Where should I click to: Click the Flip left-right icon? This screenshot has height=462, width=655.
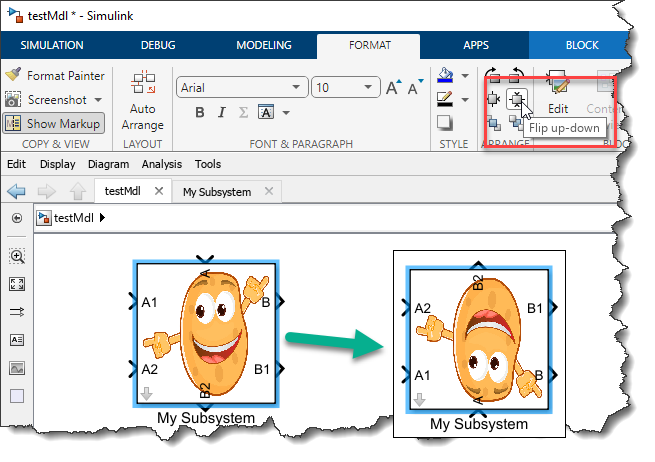point(493,99)
